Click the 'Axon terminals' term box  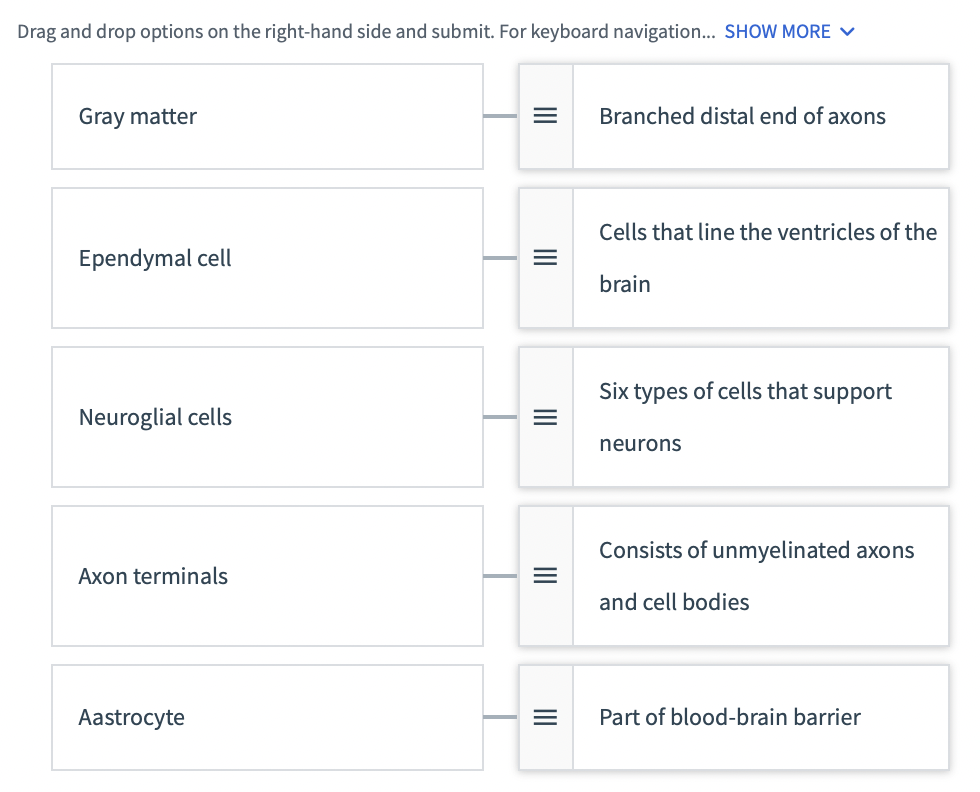click(266, 576)
